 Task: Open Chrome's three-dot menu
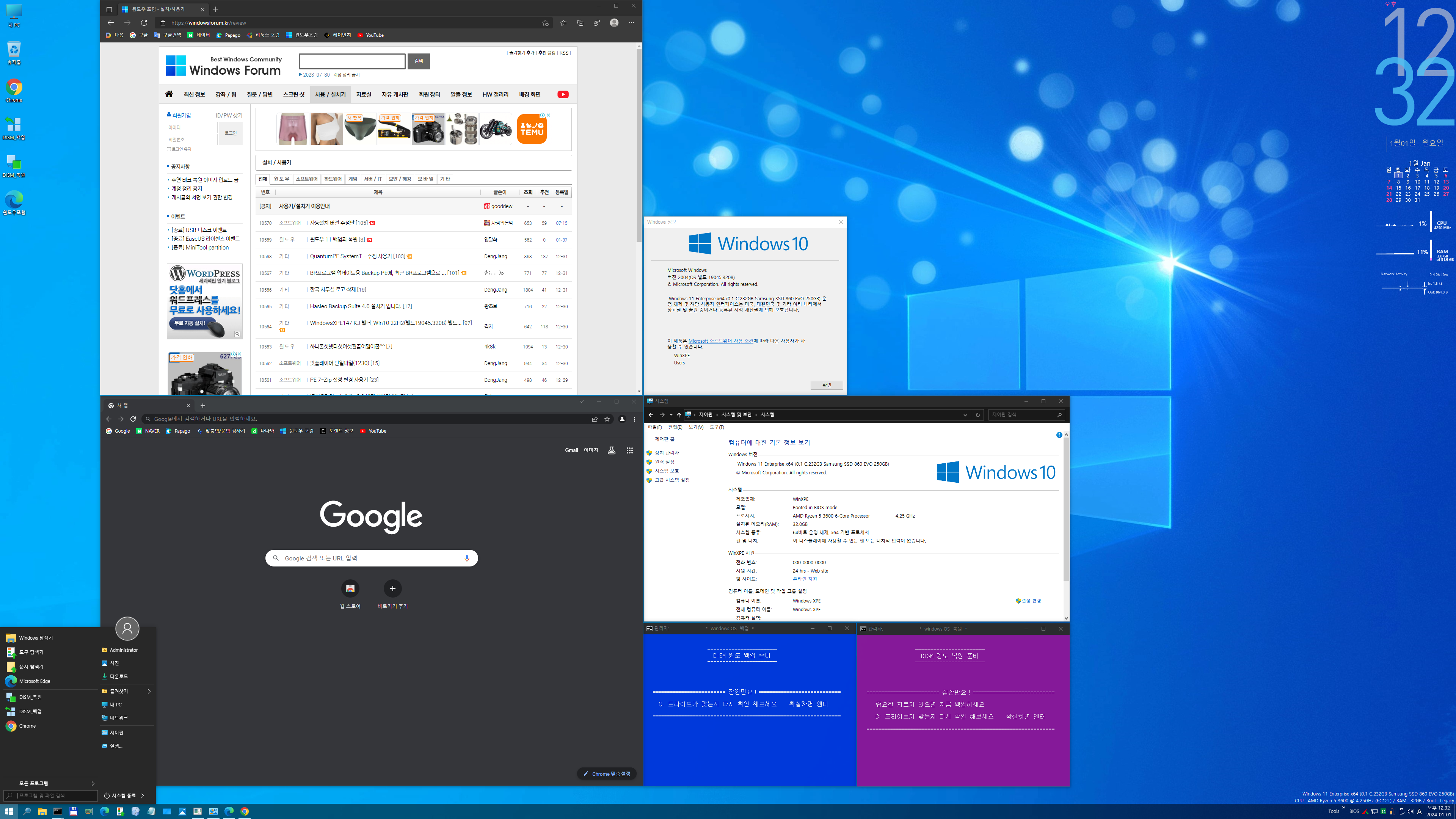[635, 419]
